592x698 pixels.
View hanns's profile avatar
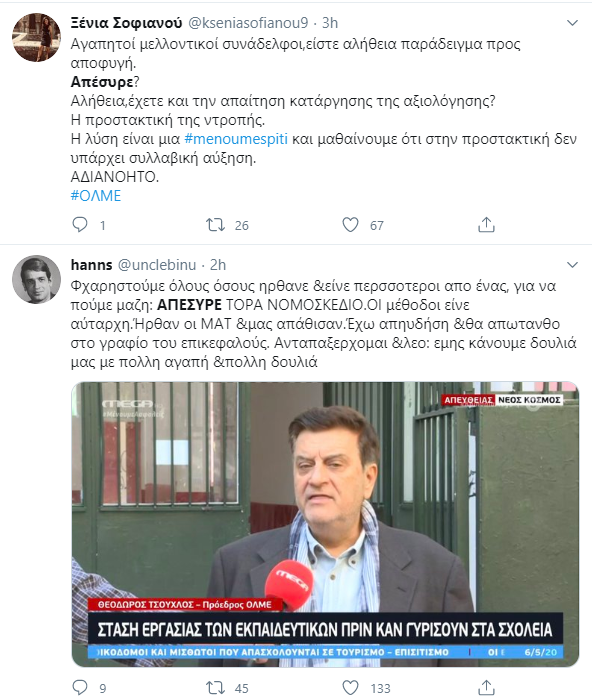[36, 279]
